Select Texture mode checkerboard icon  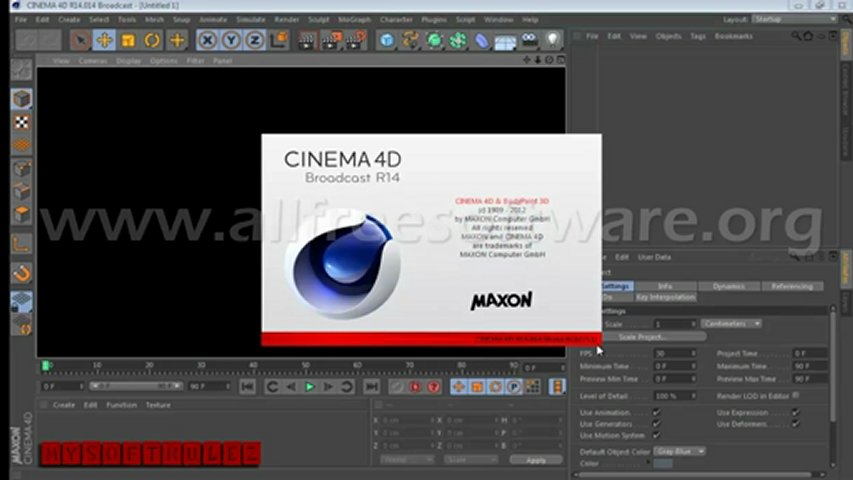click(22, 122)
